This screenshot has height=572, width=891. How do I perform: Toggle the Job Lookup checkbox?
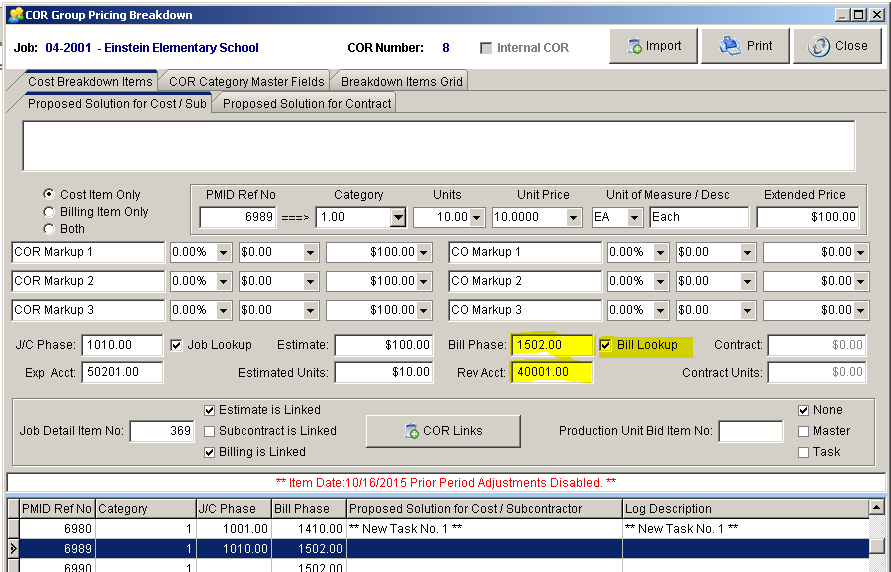click(177, 345)
